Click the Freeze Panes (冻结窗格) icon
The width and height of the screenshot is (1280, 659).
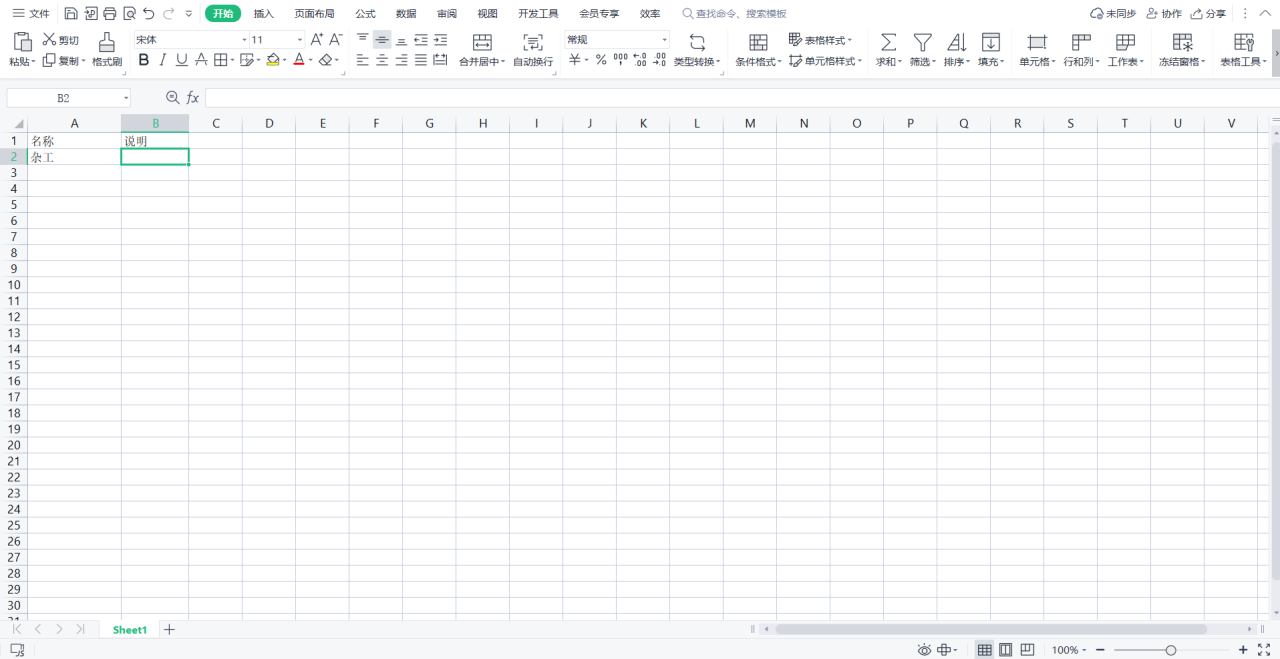[x=1182, y=42]
